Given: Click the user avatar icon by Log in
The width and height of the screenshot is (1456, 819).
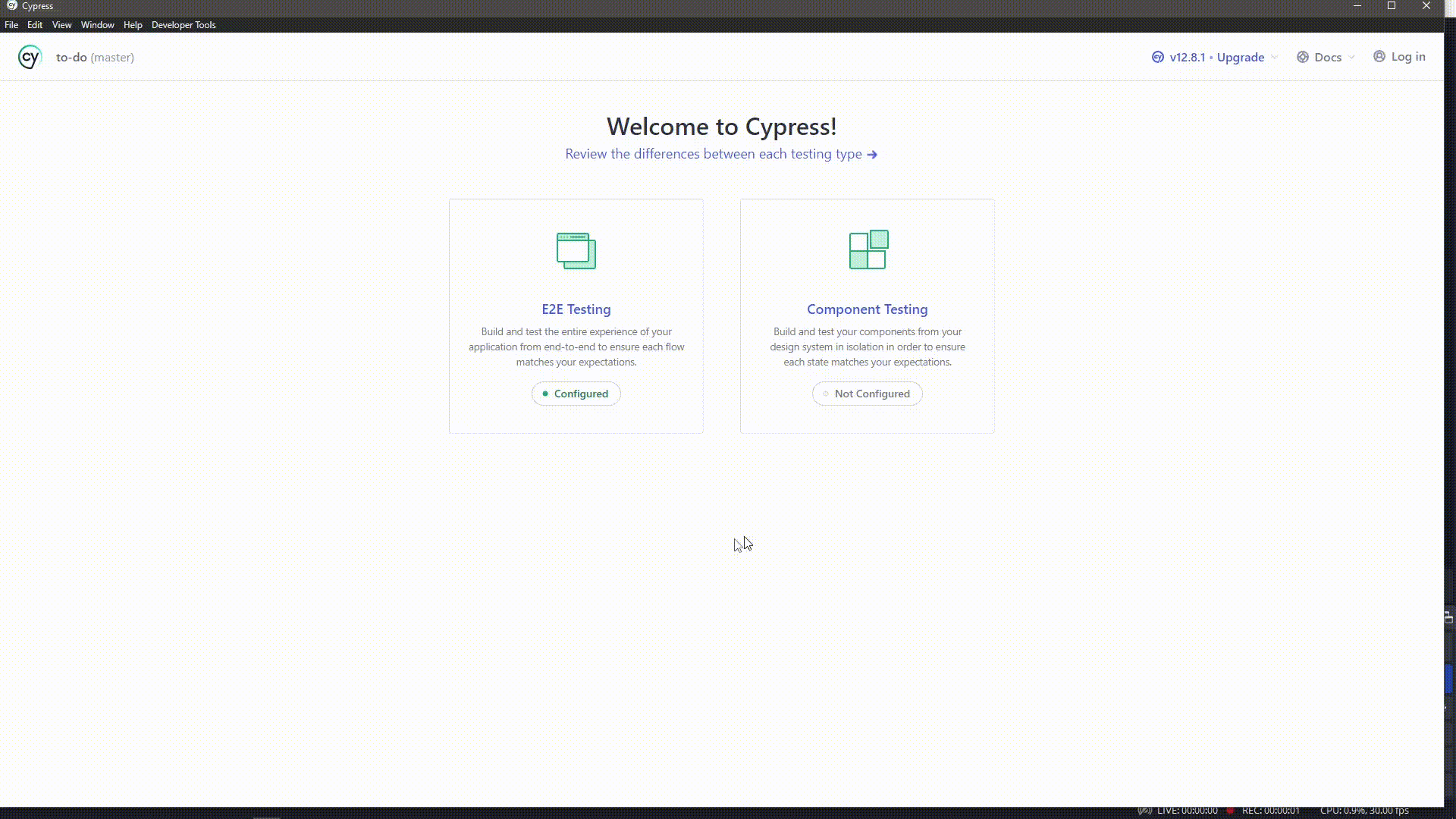Looking at the screenshot, I should pos(1379,56).
